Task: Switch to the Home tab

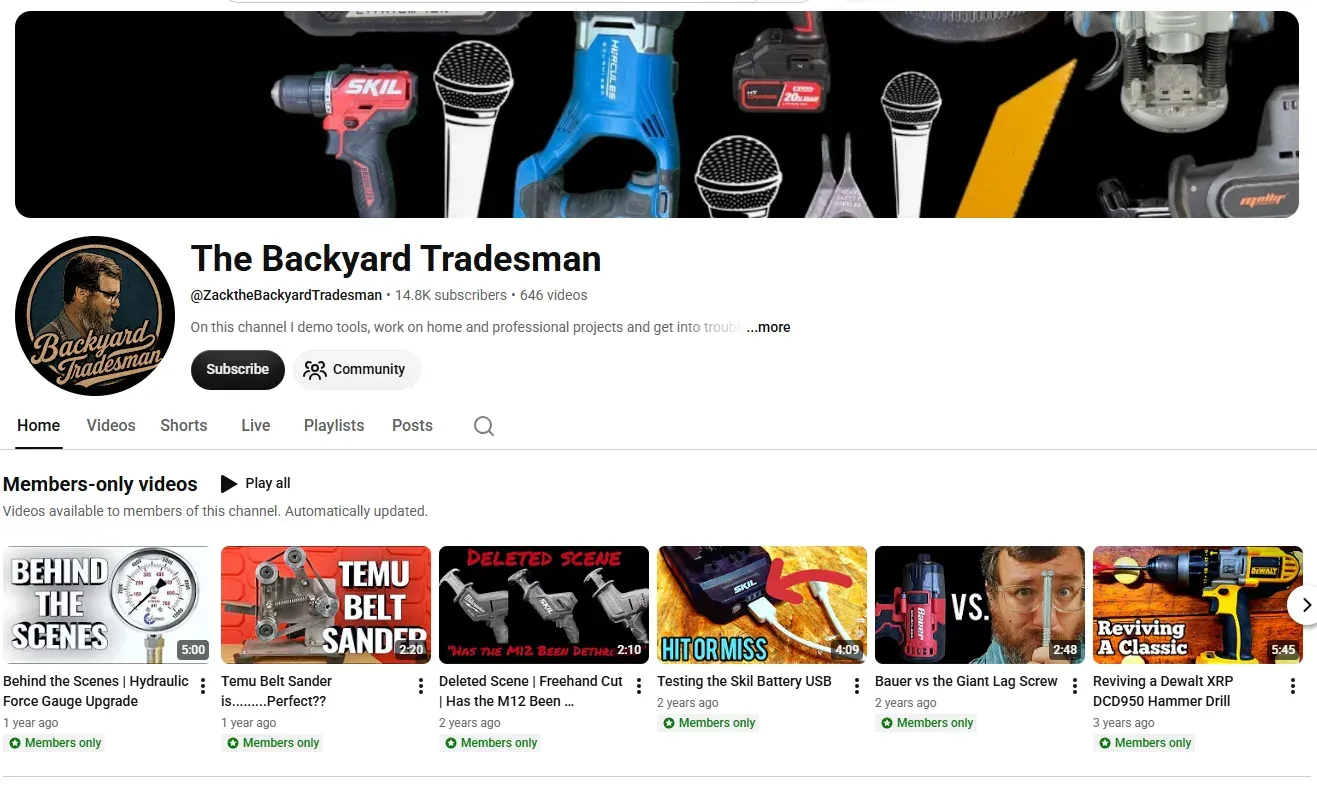Action: click(39, 426)
